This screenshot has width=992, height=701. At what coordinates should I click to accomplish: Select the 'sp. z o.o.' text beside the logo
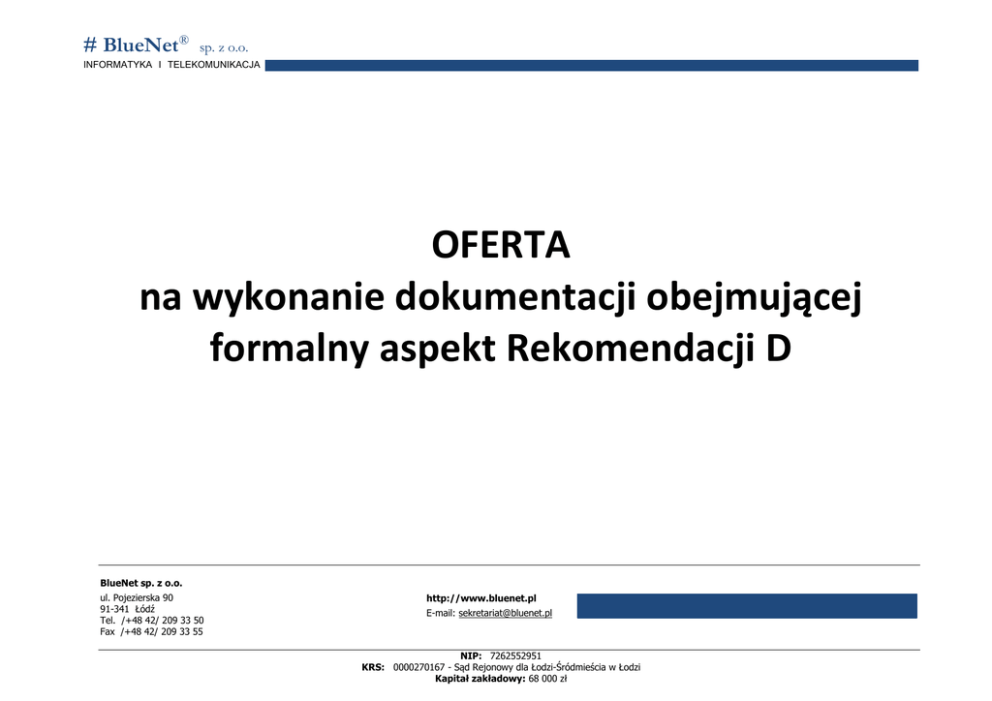[x=223, y=47]
